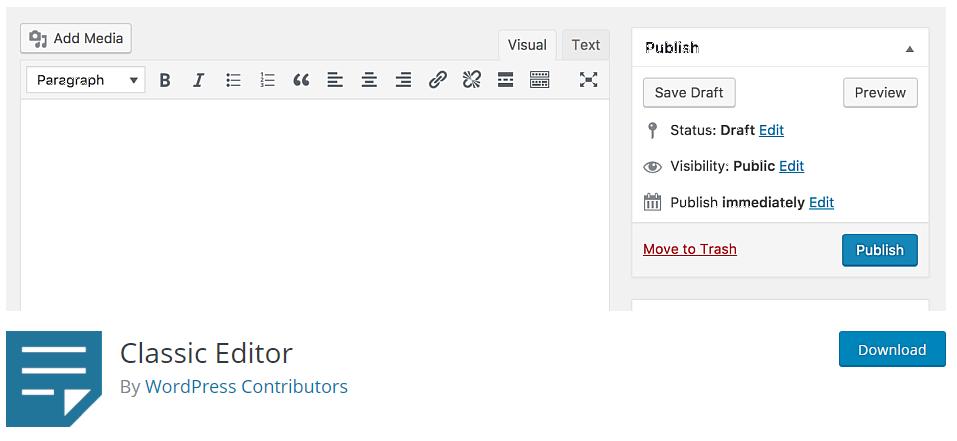Image resolution: width=957 pixels, height=441 pixels.
Task: Click the Publish panel heading
Action: point(672,48)
